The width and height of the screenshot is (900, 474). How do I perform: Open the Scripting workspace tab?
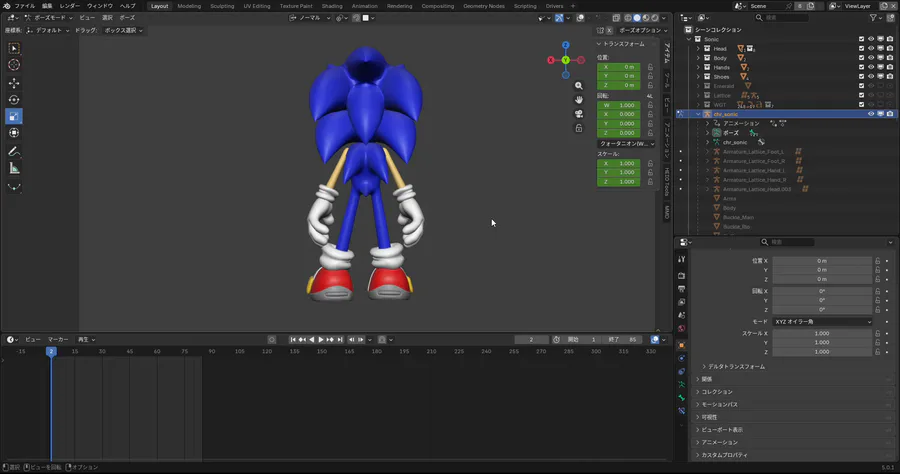point(525,6)
